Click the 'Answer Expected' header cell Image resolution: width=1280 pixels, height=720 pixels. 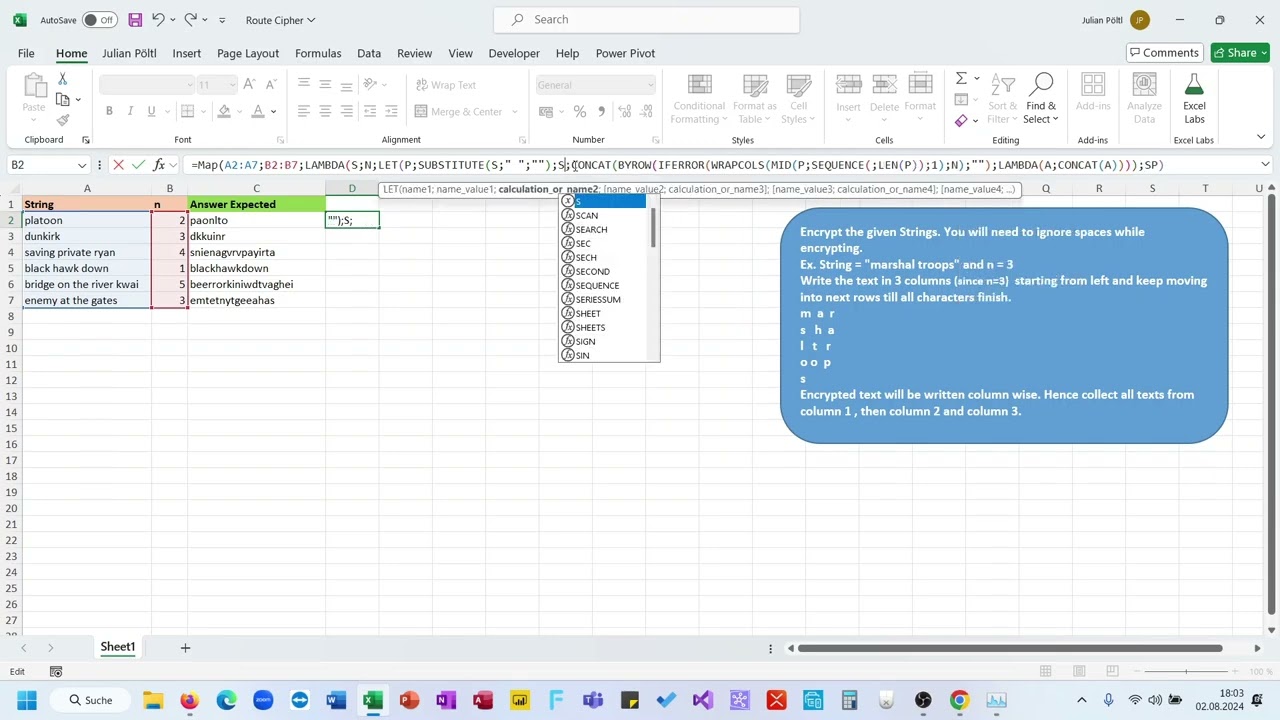[x=256, y=204]
